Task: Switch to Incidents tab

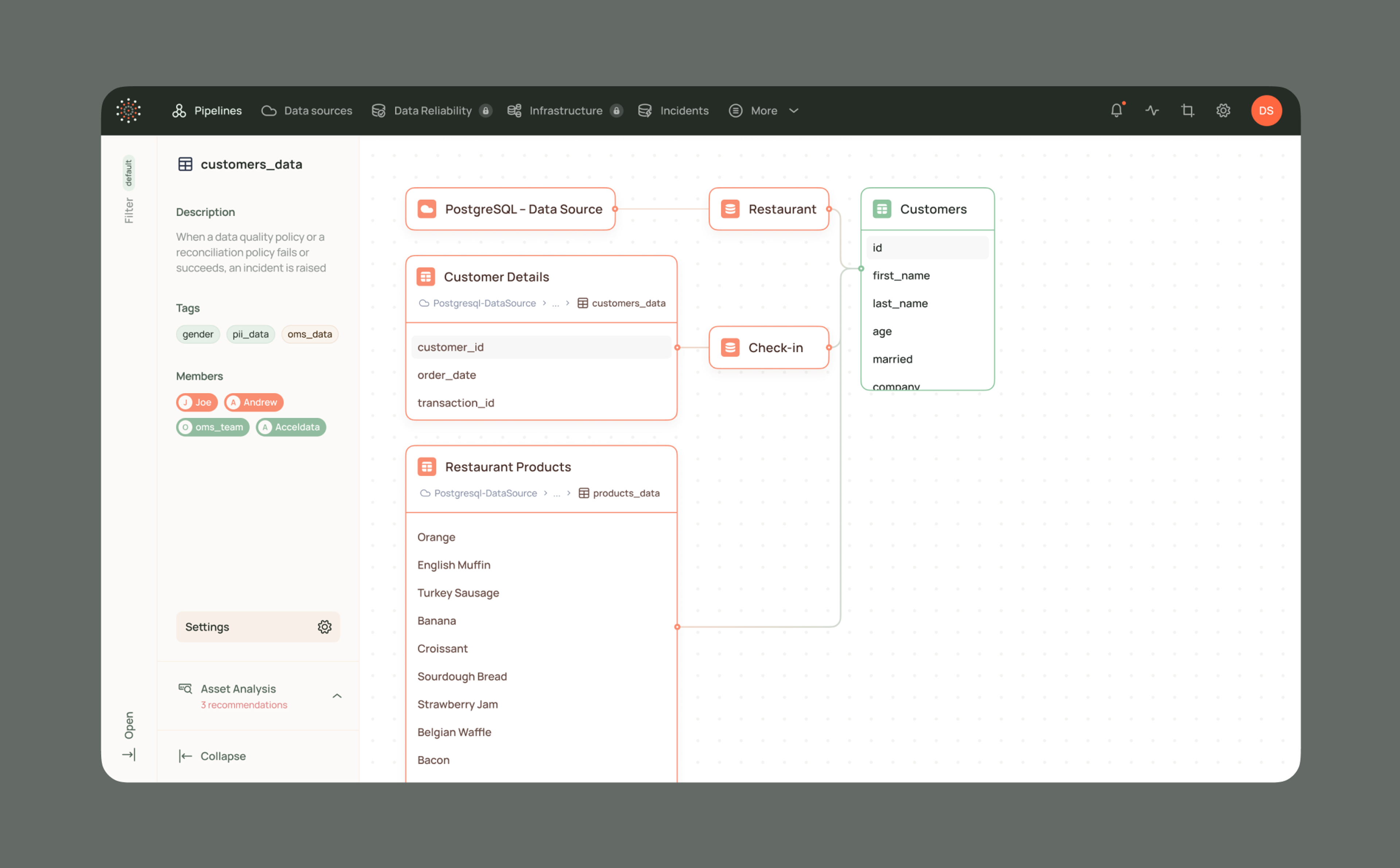Action: pyautogui.click(x=673, y=111)
